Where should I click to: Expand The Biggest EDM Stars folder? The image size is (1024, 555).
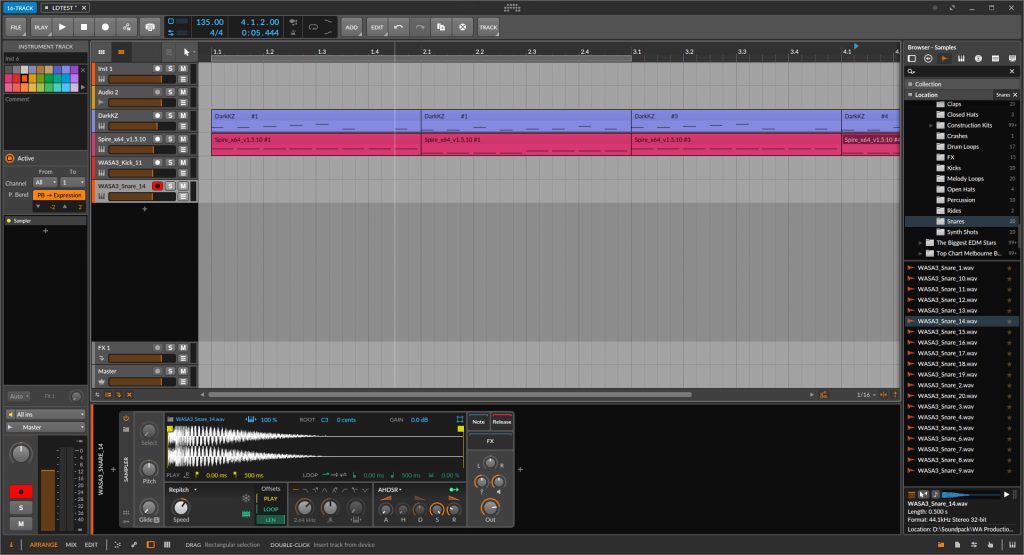tap(921, 242)
